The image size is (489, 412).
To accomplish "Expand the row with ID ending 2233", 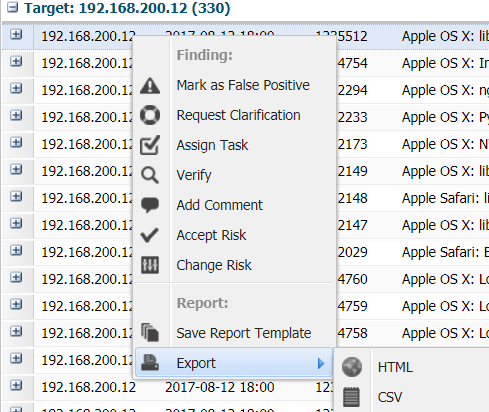I will click(16, 115).
